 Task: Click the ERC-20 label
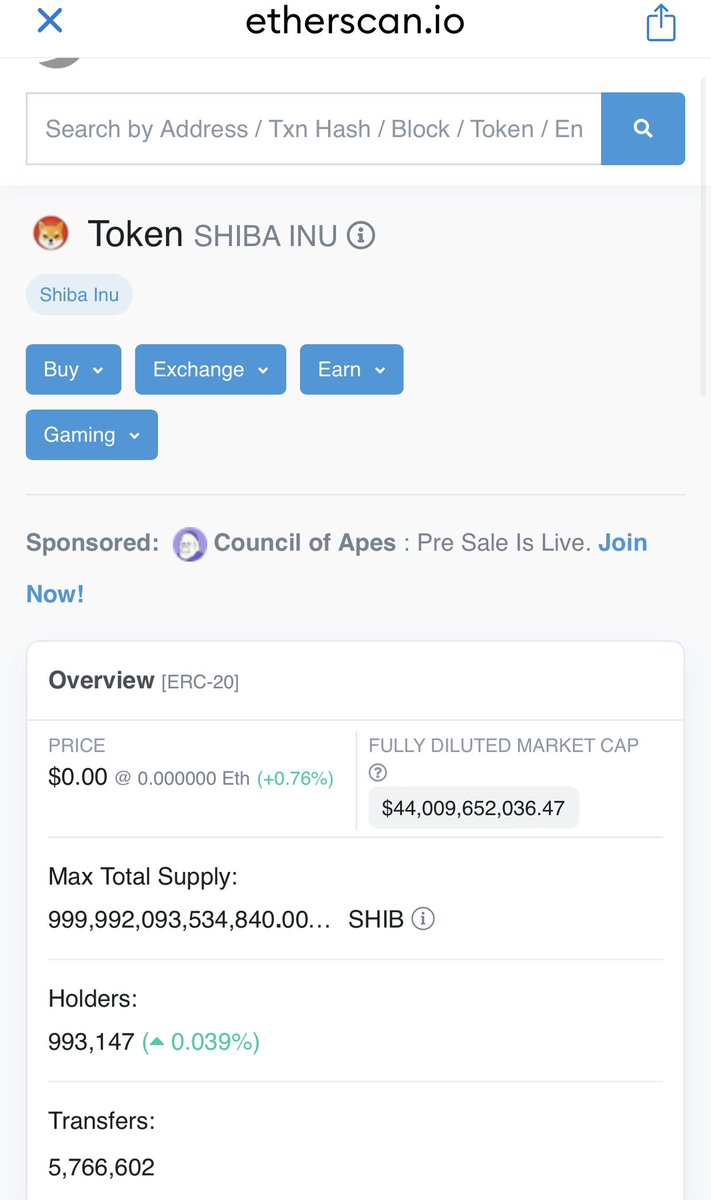[x=200, y=682]
